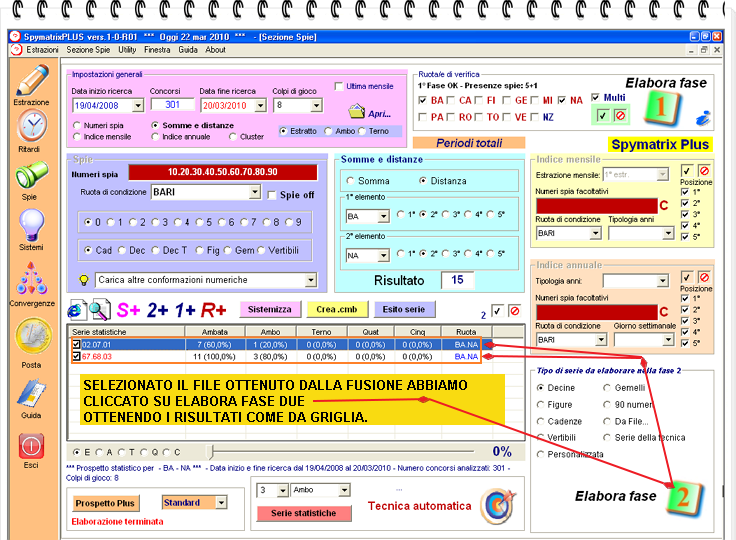Click the magnifier search icon
Image resolution: width=736 pixels, height=540 pixels.
[100, 310]
